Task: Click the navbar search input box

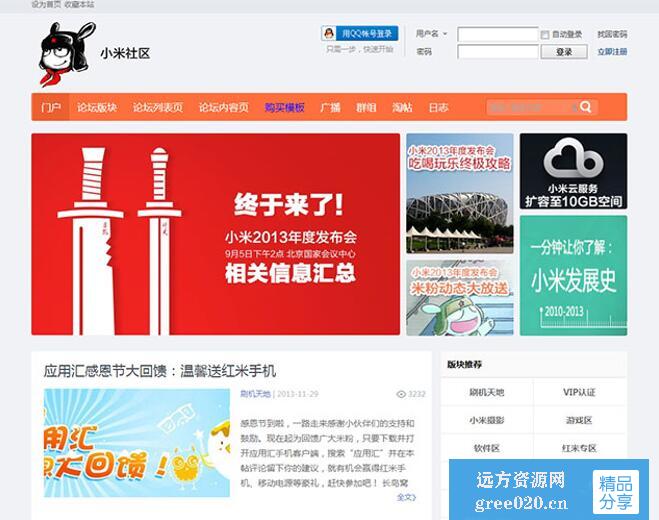Action: pos(531,107)
